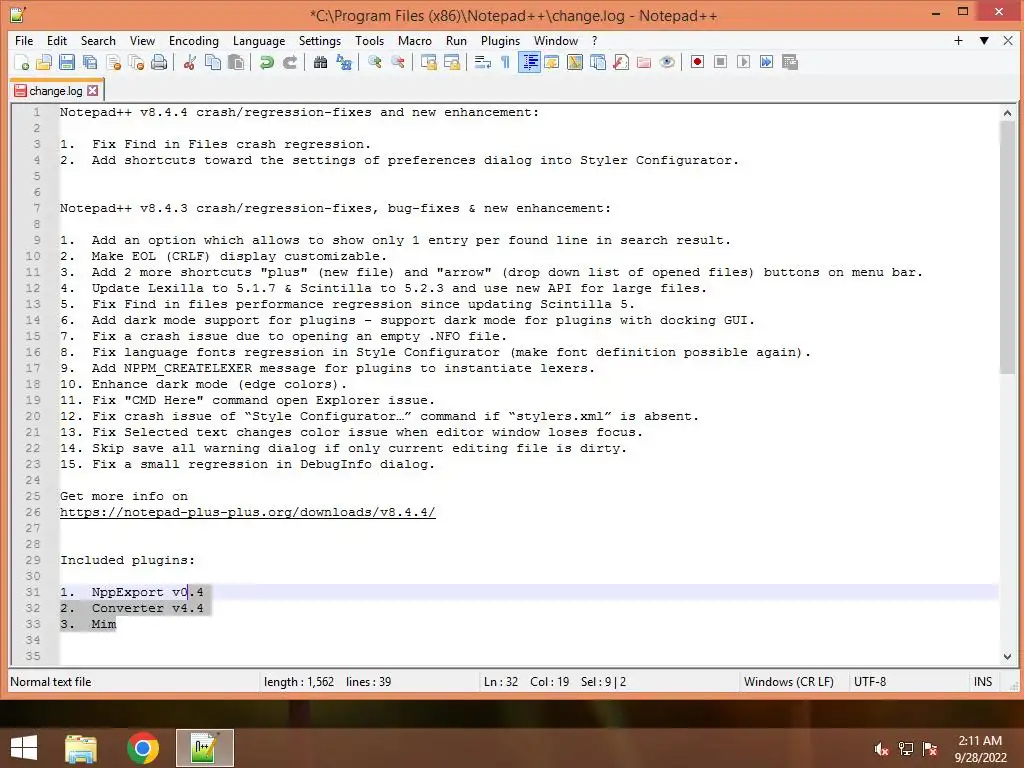Undo the last edit via green arrow
Viewport: 1024px width, 768px height.
[x=266, y=63]
